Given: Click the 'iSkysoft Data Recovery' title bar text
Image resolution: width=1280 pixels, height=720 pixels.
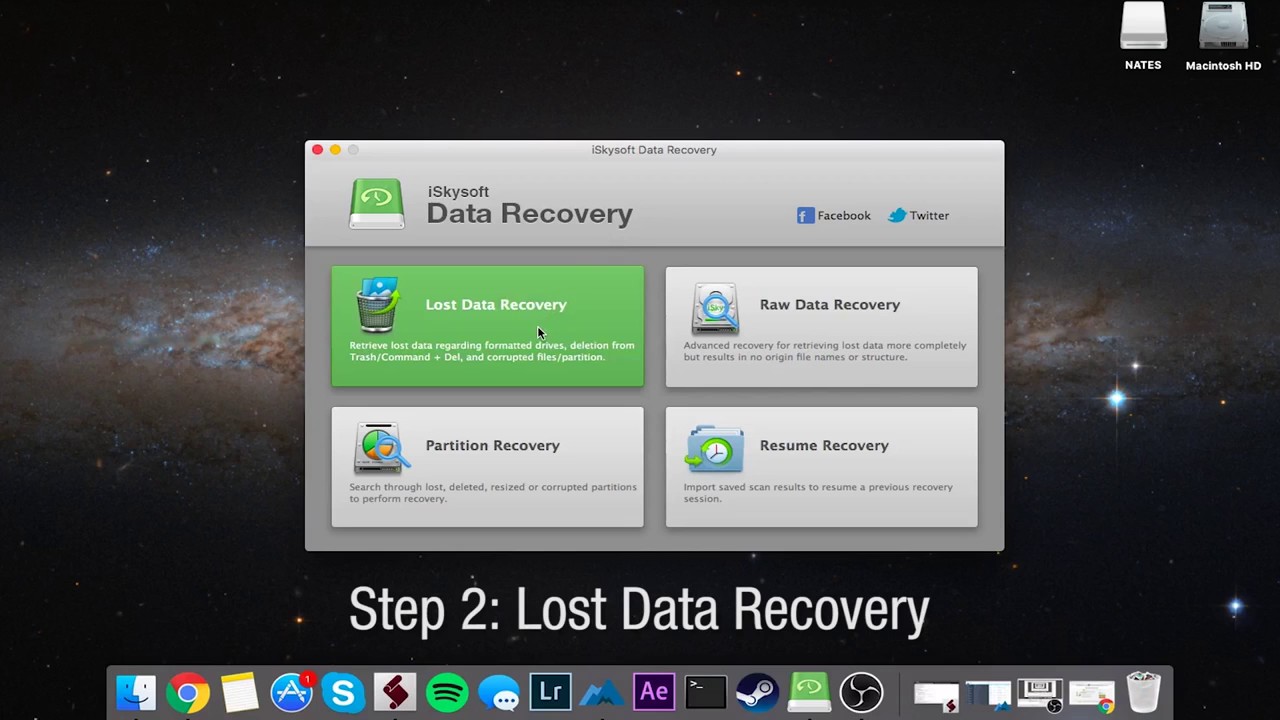Looking at the screenshot, I should point(654,150).
